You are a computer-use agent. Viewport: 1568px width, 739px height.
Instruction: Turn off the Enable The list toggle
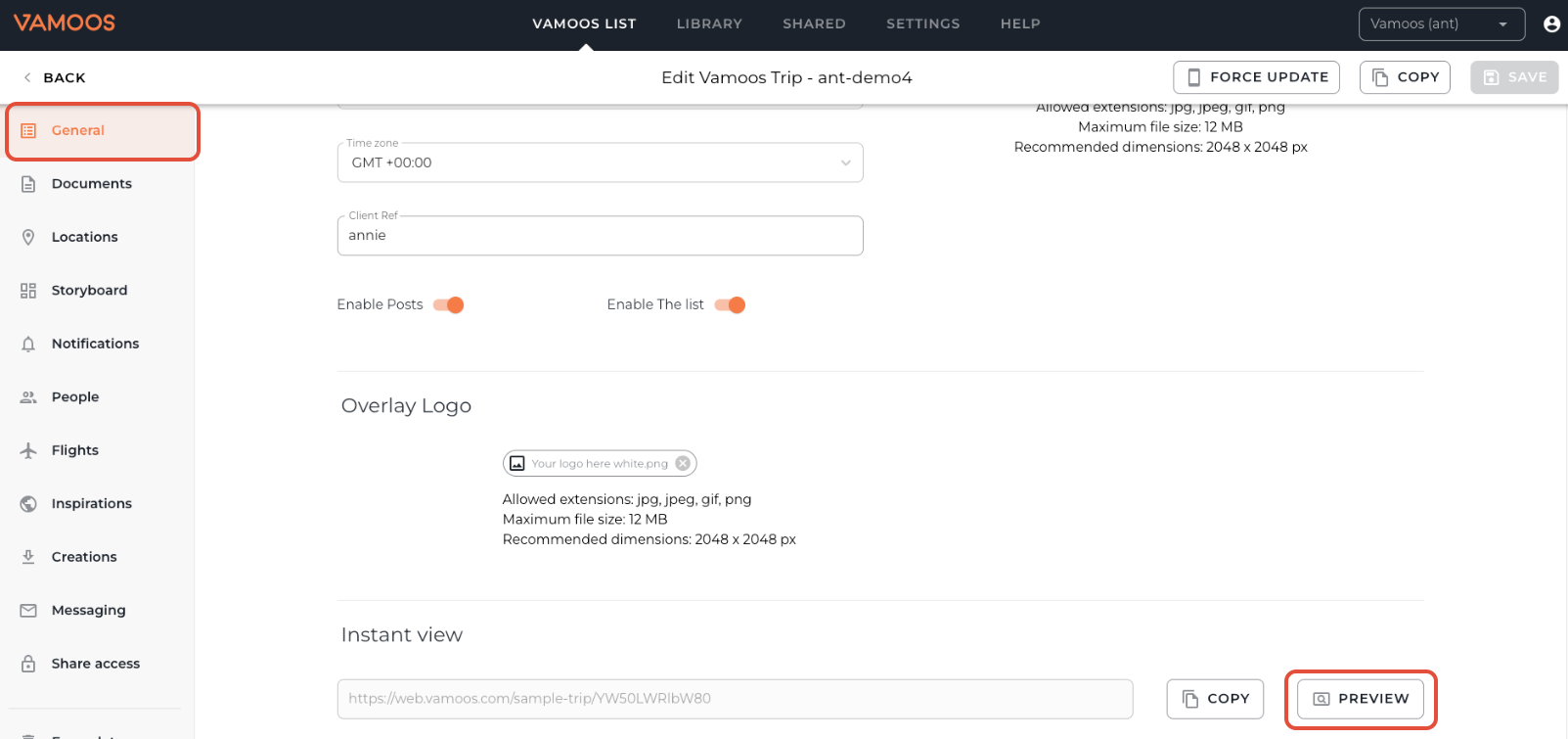[x=731, y=305]
